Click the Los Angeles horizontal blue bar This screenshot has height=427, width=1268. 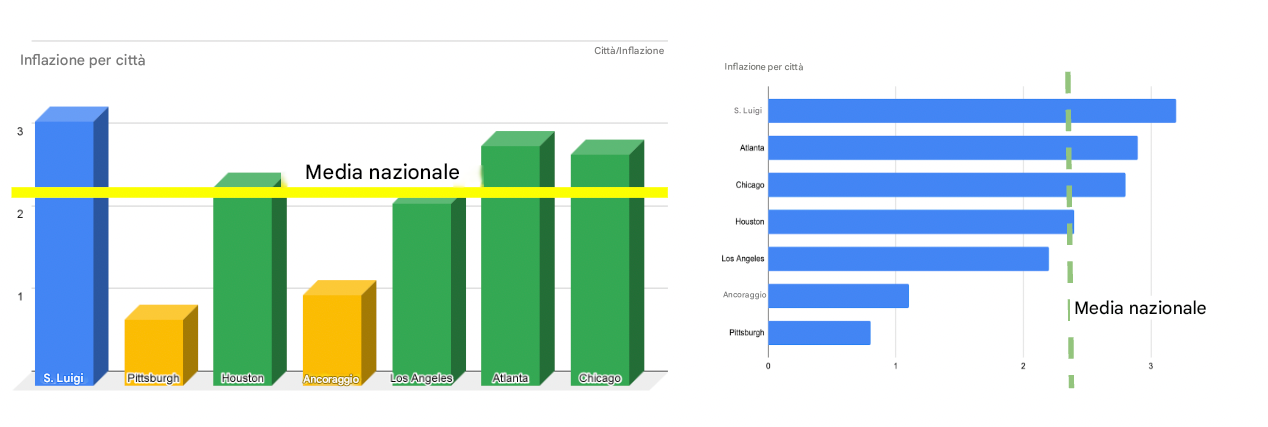point(907,259)
